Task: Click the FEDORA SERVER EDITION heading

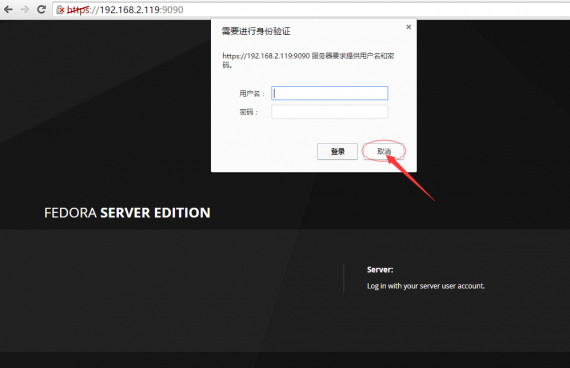Action: [x=127, y=213]
